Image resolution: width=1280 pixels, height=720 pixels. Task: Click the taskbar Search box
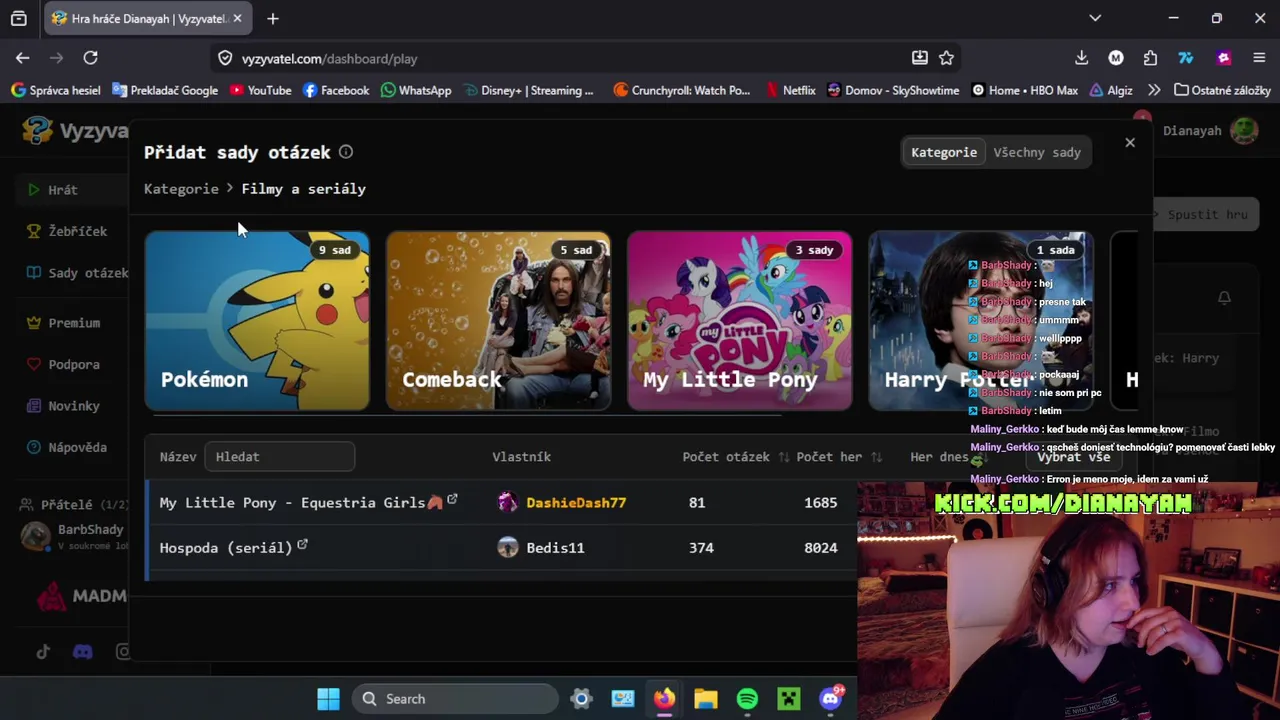pyautogui.click(x=455, y=699)
